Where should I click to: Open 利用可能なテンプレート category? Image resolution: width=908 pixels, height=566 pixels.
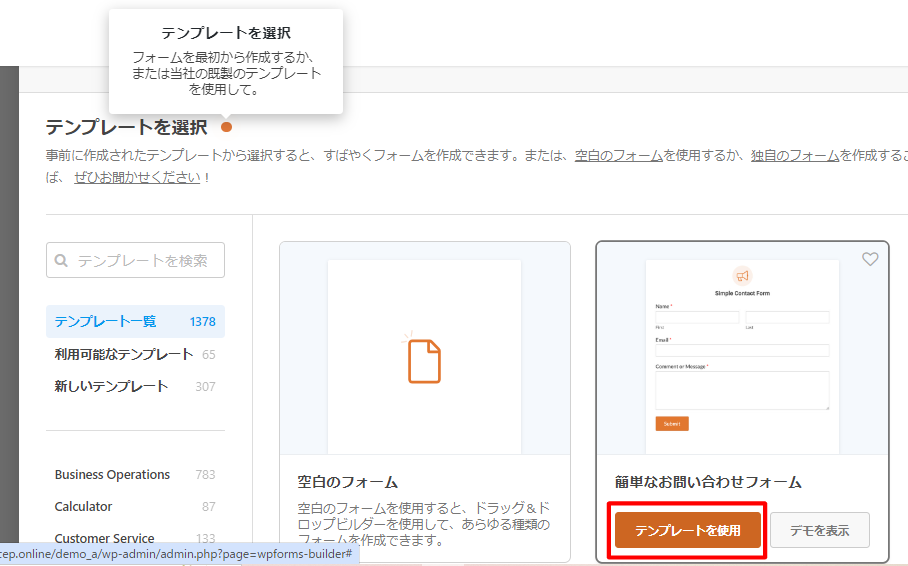click(x=123, y=354)
